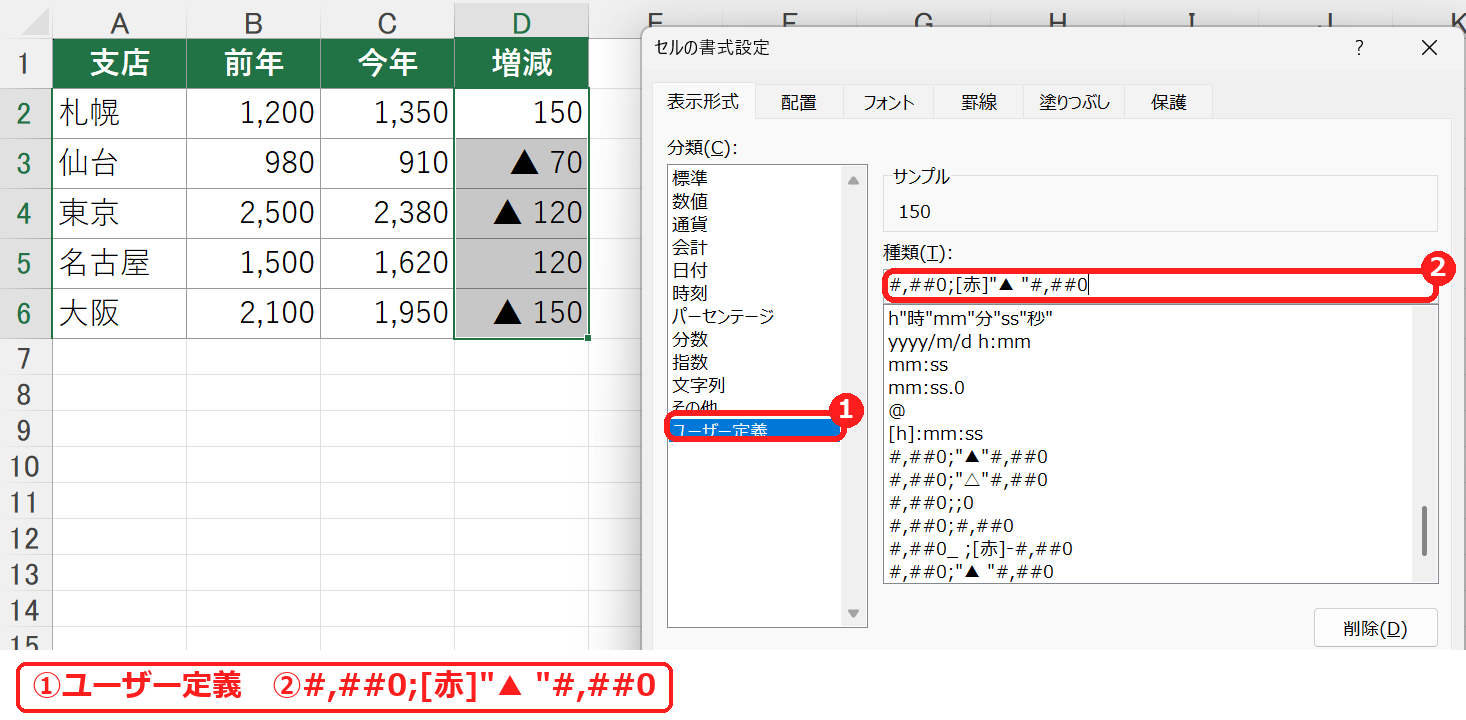Select row 7 header in the worksheet
Image resolution: width=1466 pixels, height=720 pixels.
pos(25,357)
